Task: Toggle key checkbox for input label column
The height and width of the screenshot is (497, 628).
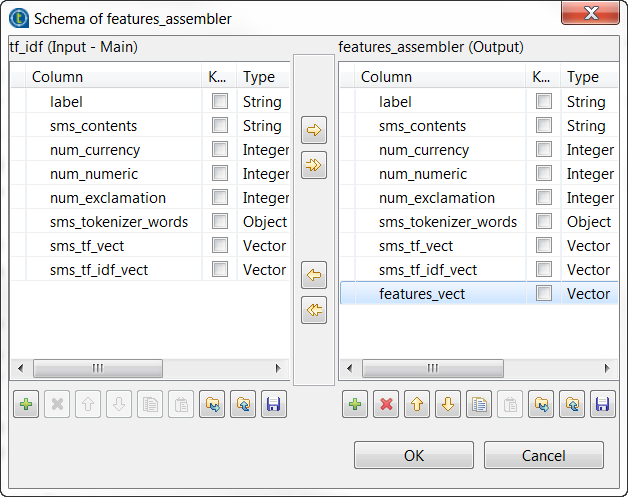Action: [x=220, y=102]
